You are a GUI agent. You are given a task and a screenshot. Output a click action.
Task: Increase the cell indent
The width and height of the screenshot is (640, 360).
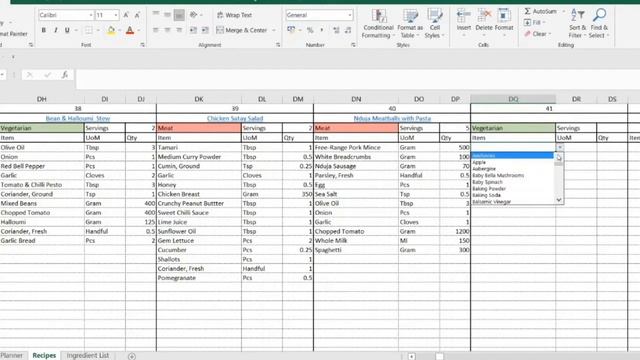point(205,30)
